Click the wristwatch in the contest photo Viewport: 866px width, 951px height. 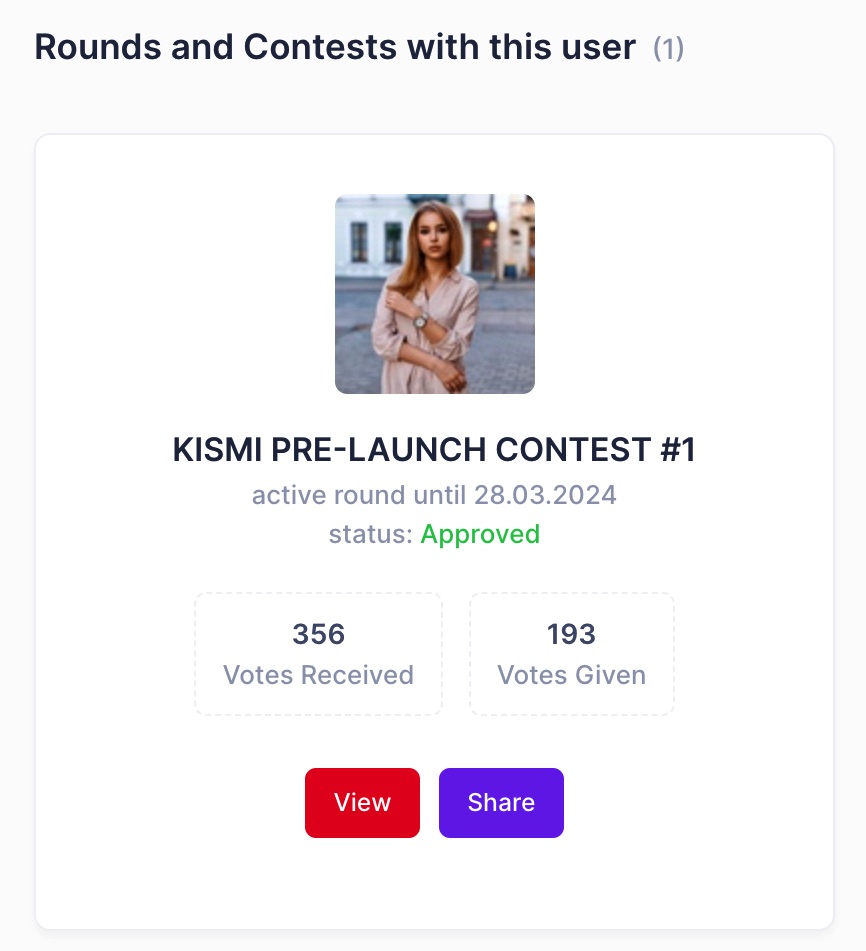[x=420, y=320]
